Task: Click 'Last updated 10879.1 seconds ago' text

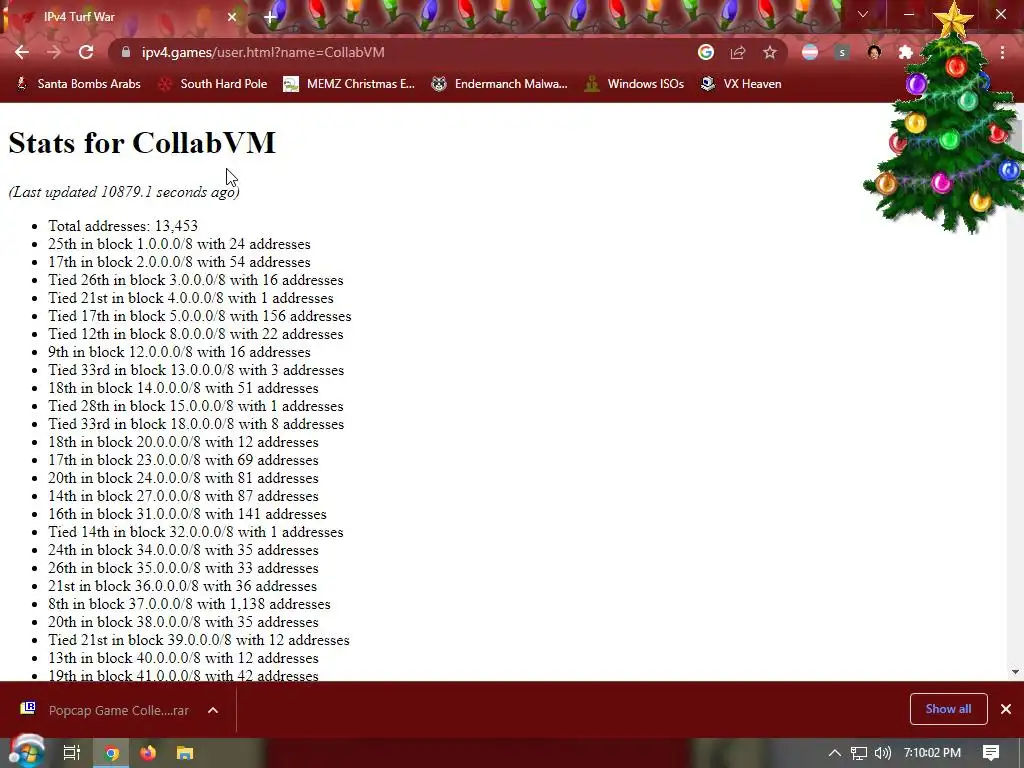Action: pos(124,192)
